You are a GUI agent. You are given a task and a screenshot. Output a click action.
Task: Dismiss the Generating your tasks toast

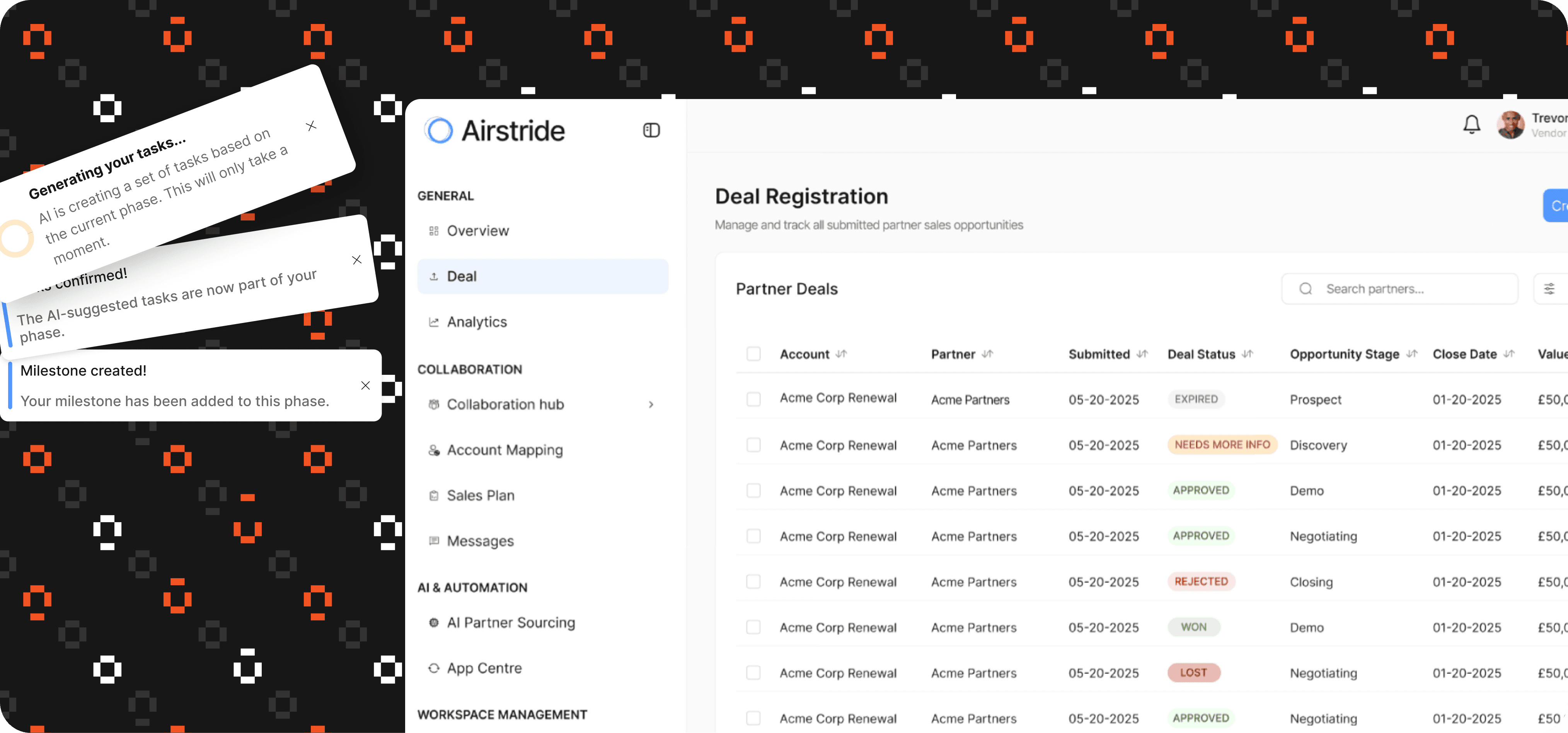pos(311,126)
